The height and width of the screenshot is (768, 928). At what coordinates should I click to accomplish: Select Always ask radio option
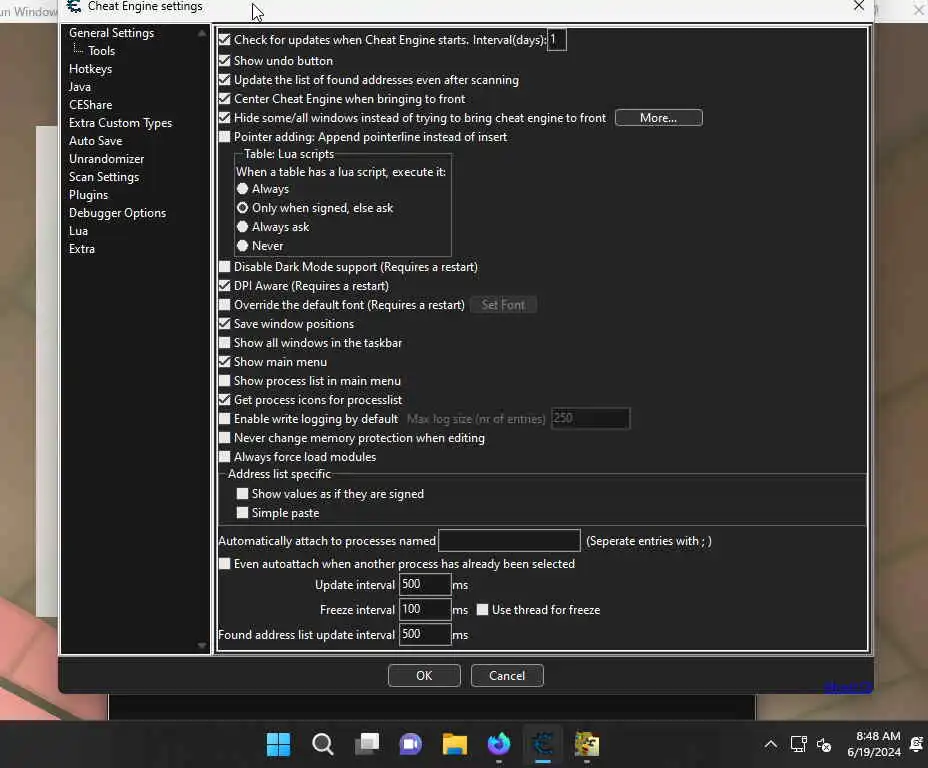242,227
